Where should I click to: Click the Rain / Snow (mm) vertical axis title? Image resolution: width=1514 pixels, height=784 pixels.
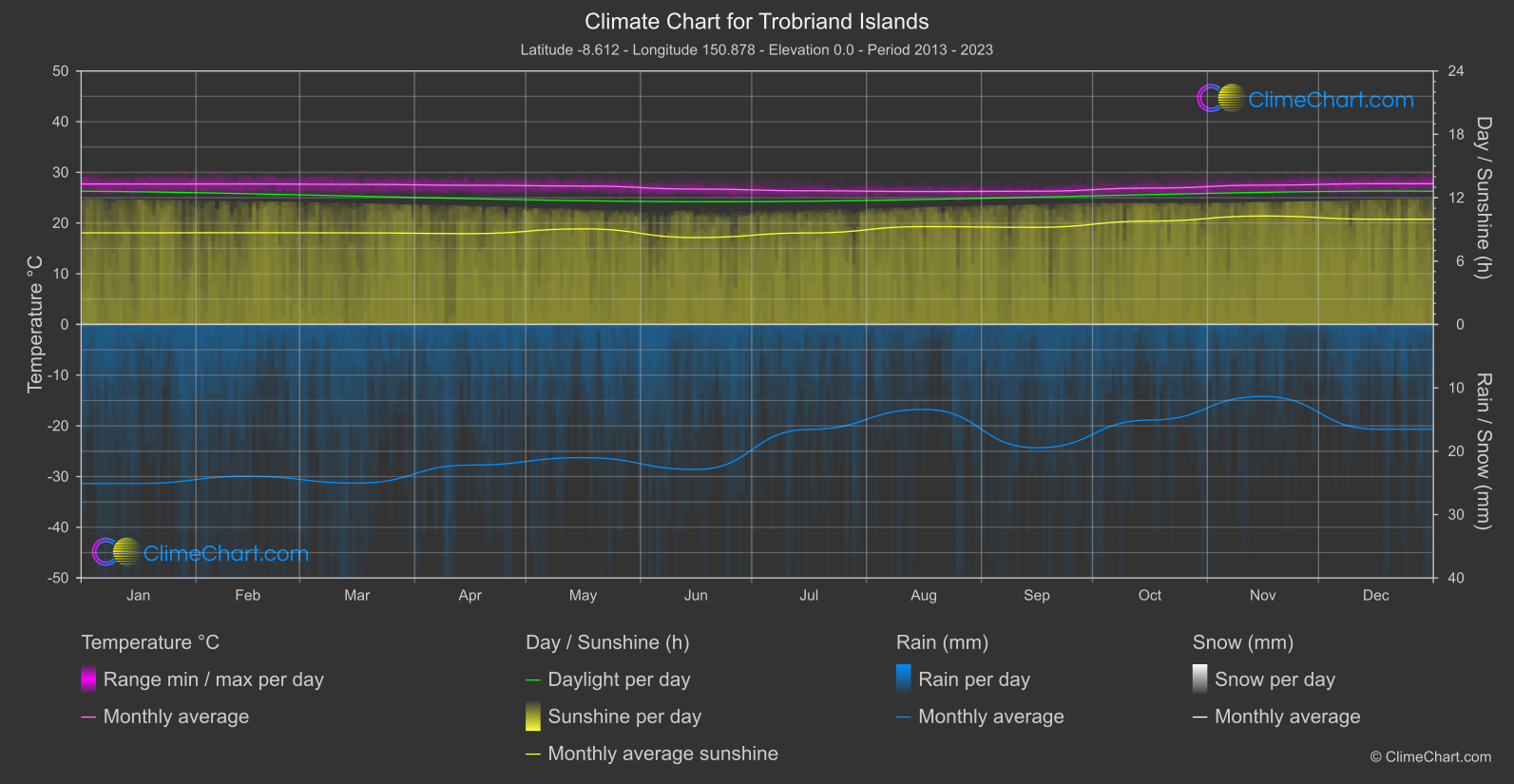coord(1483,450)
